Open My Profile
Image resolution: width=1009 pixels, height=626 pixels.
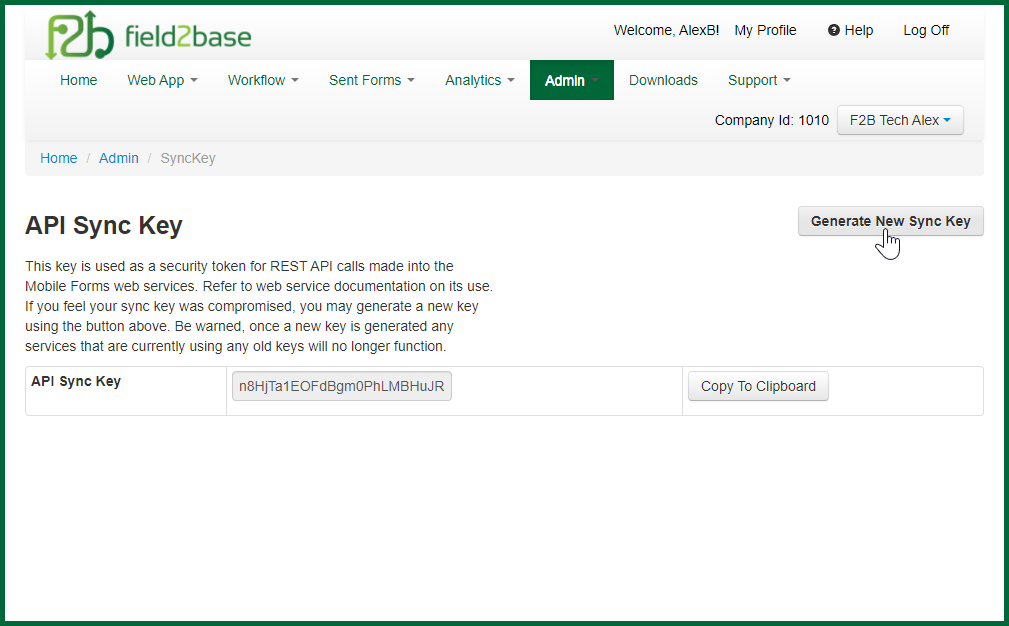(x=764, y=30)
